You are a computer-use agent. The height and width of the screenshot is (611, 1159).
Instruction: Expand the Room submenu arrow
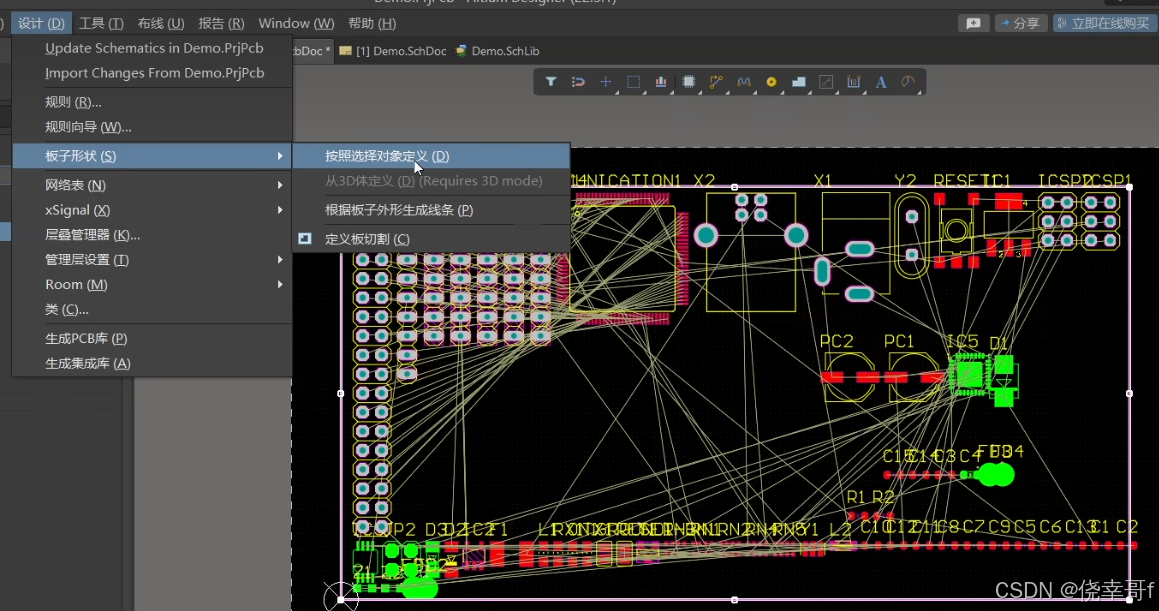279,284
